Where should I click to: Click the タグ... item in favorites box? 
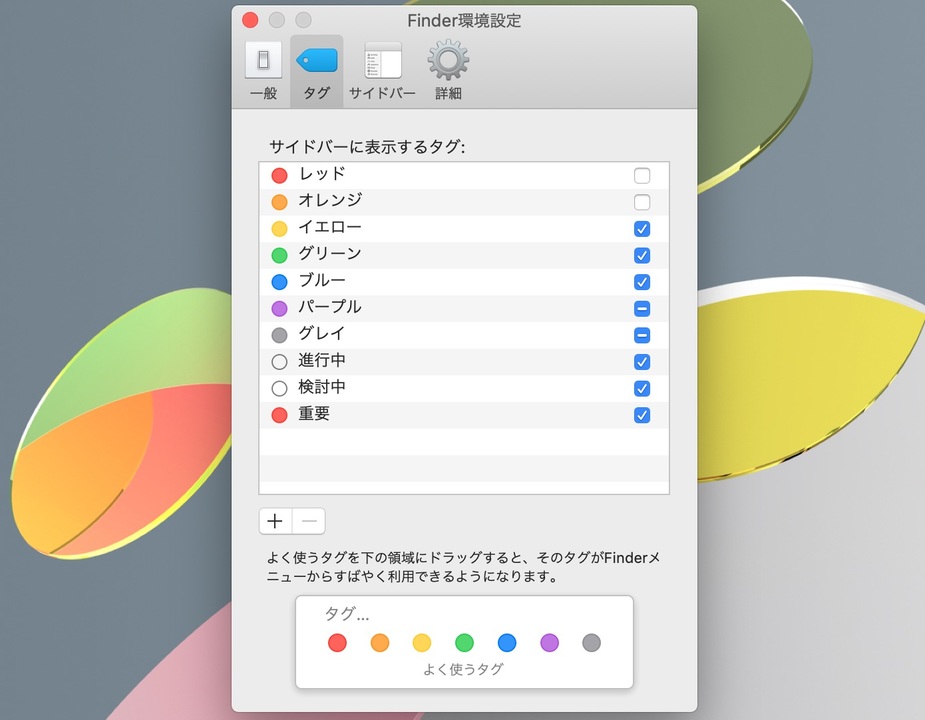[x=347, y=614]
